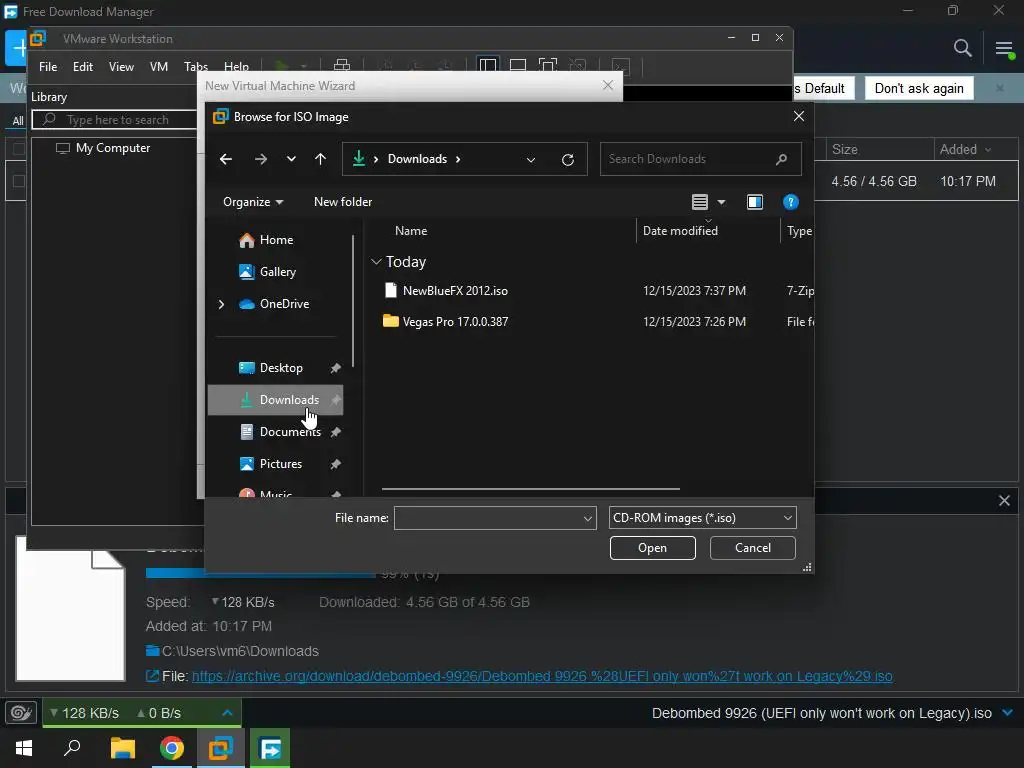Open Pictures in navigation pane
Screen dimensions: 1024x768
281,464
